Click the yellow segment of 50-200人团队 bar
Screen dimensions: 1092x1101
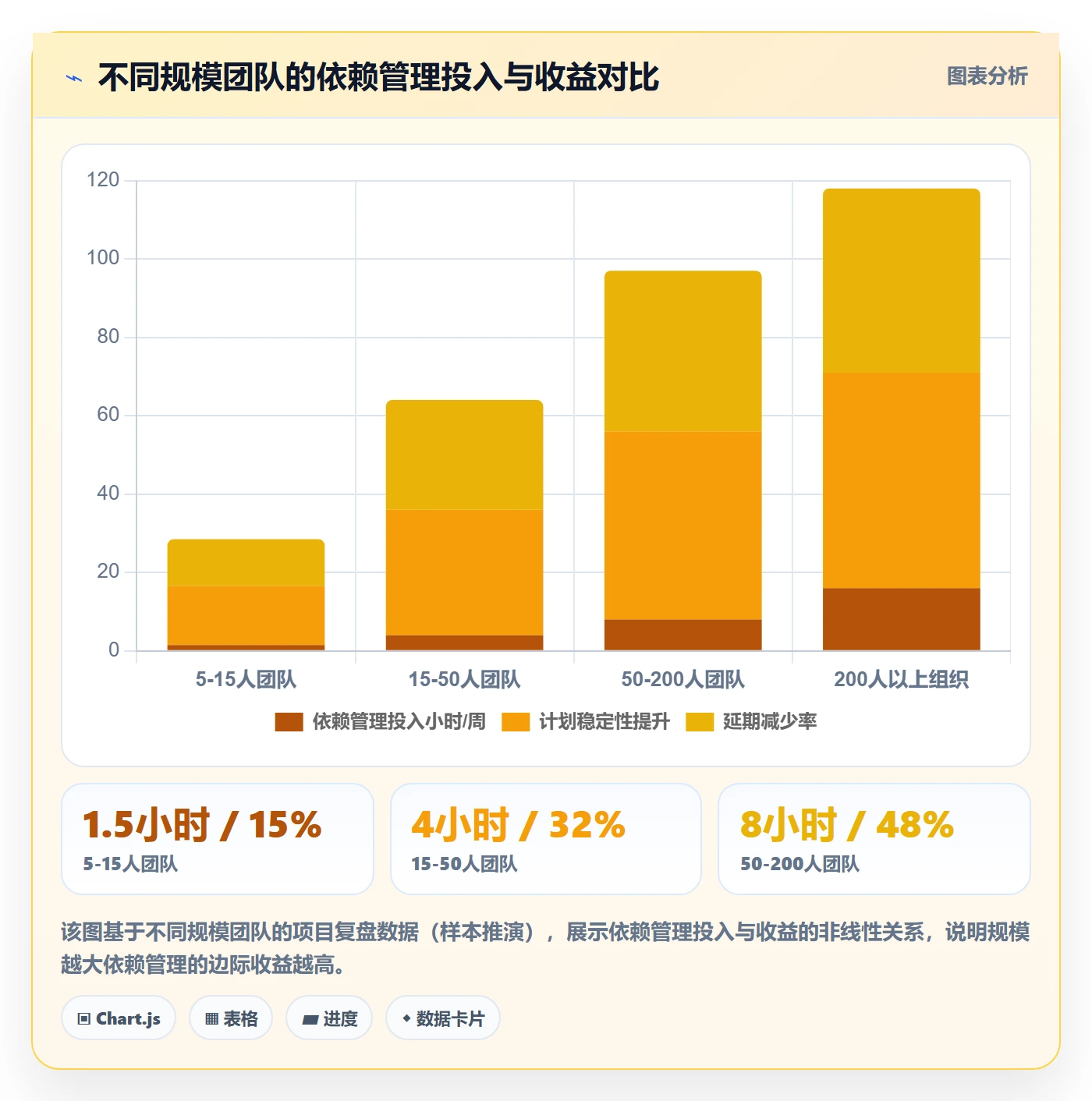coord(682,351)
